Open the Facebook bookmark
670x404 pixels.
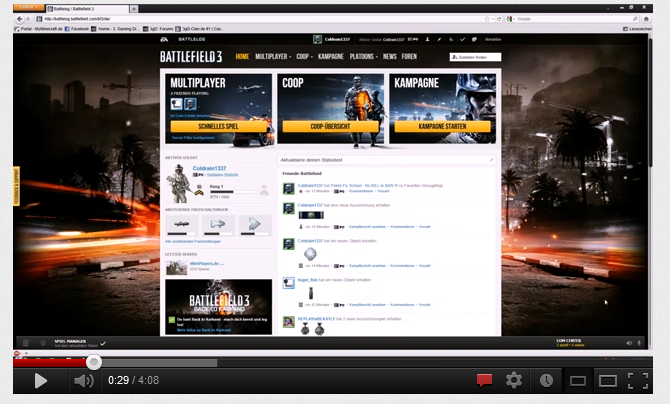click(x=77, y=29)
